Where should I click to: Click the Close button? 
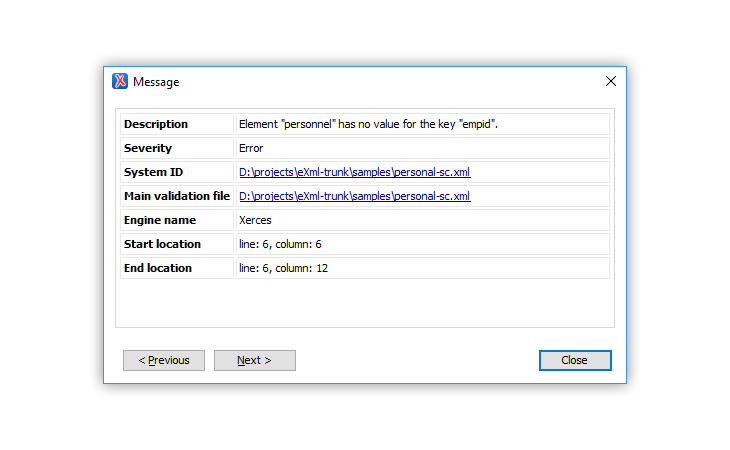pyautogui.click(x=575, y=360)
